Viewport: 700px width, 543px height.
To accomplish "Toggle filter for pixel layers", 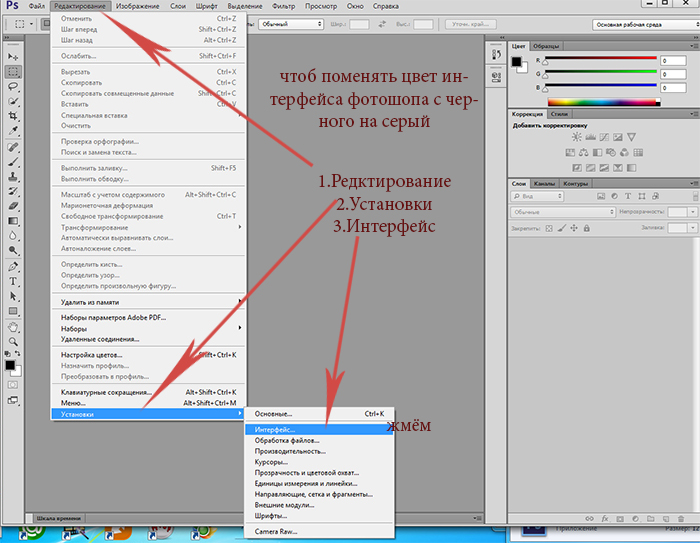I will [601, 196].
